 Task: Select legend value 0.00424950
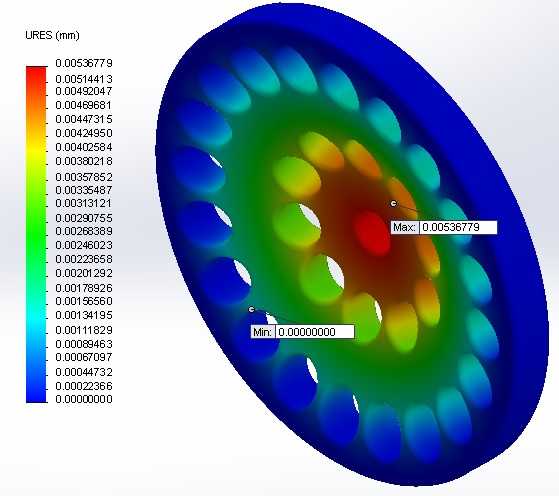point(84,133)
